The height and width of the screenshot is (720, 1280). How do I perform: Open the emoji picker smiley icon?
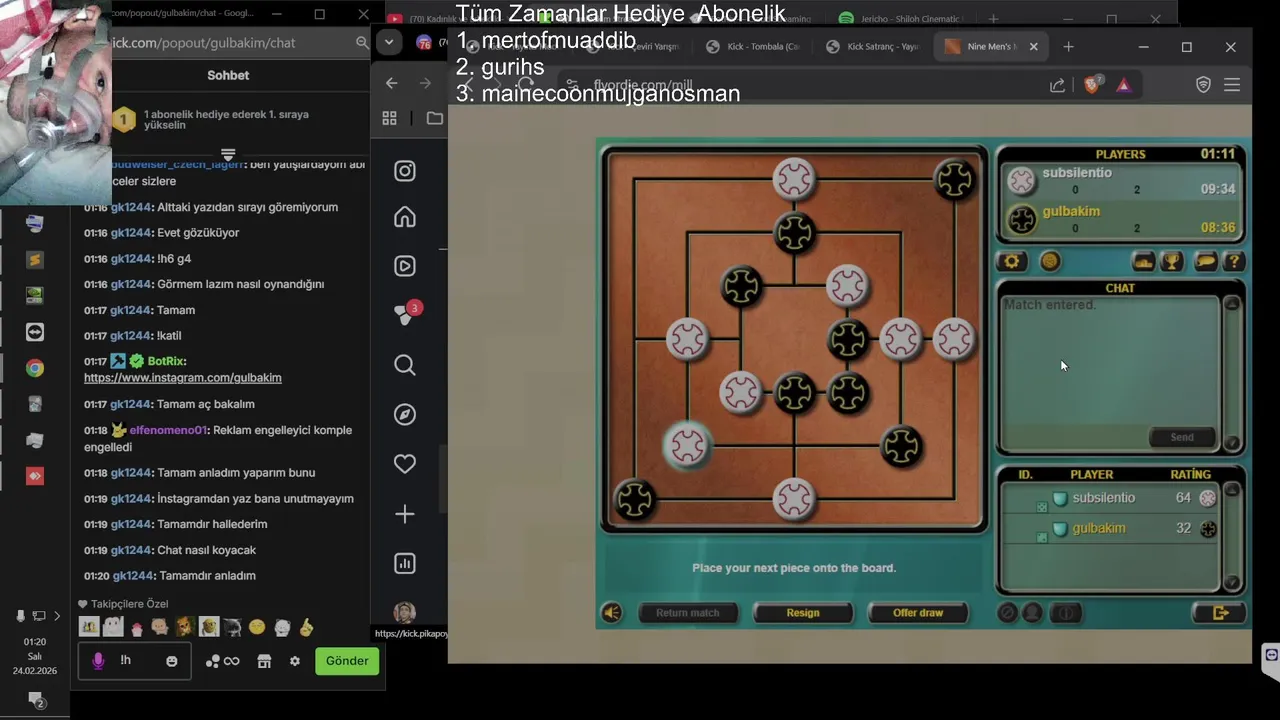[x=172, y=661]
